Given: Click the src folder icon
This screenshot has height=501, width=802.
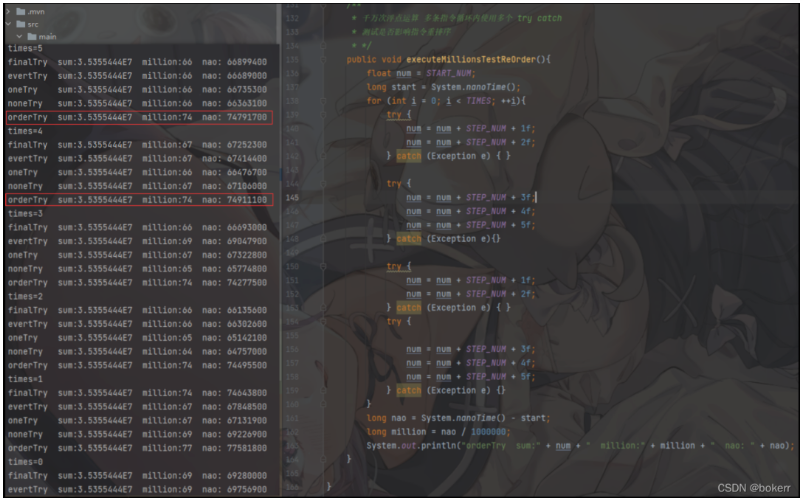Looking at the screenshot, I should [20, 24].
